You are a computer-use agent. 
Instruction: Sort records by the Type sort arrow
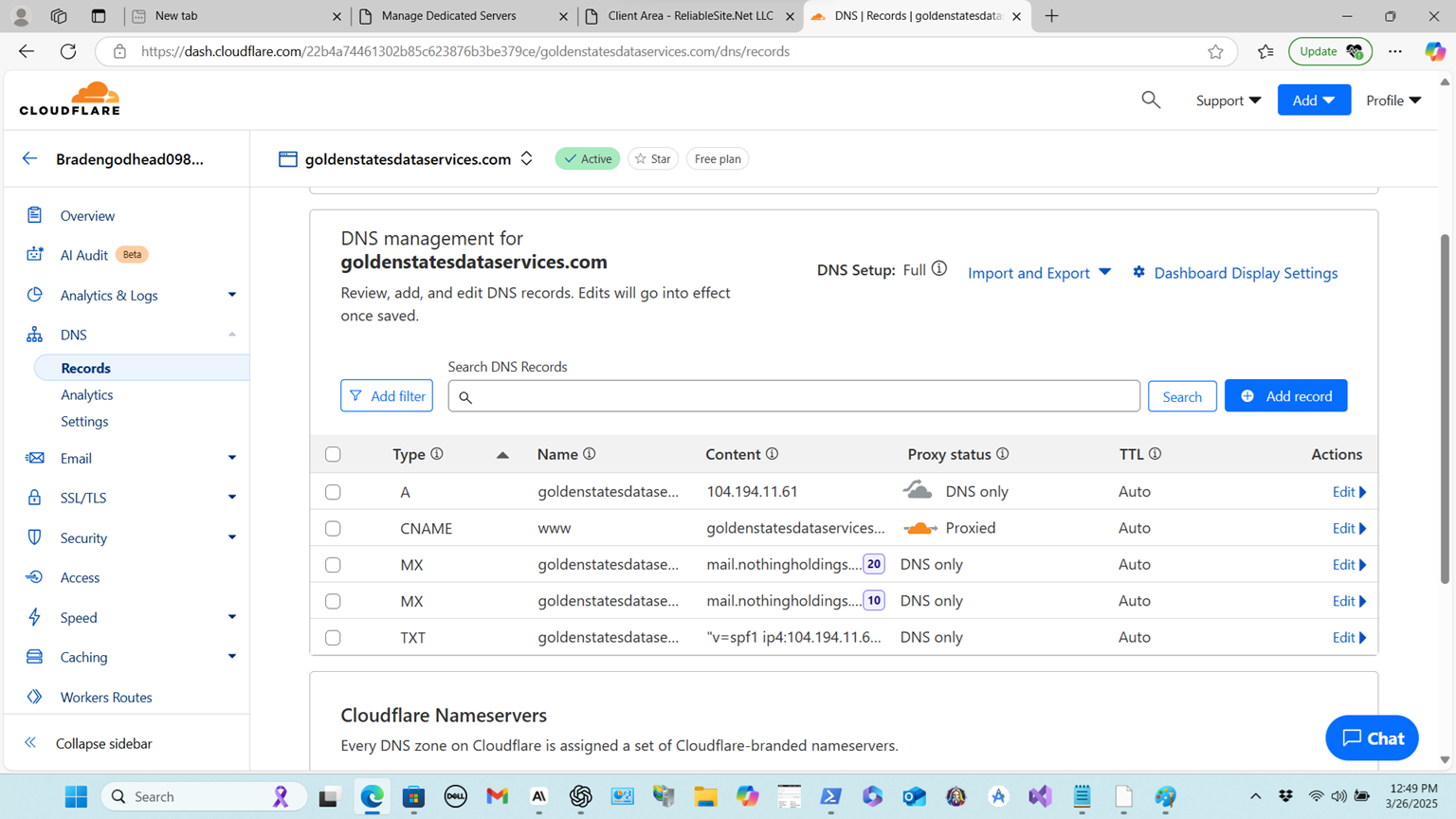502,455
